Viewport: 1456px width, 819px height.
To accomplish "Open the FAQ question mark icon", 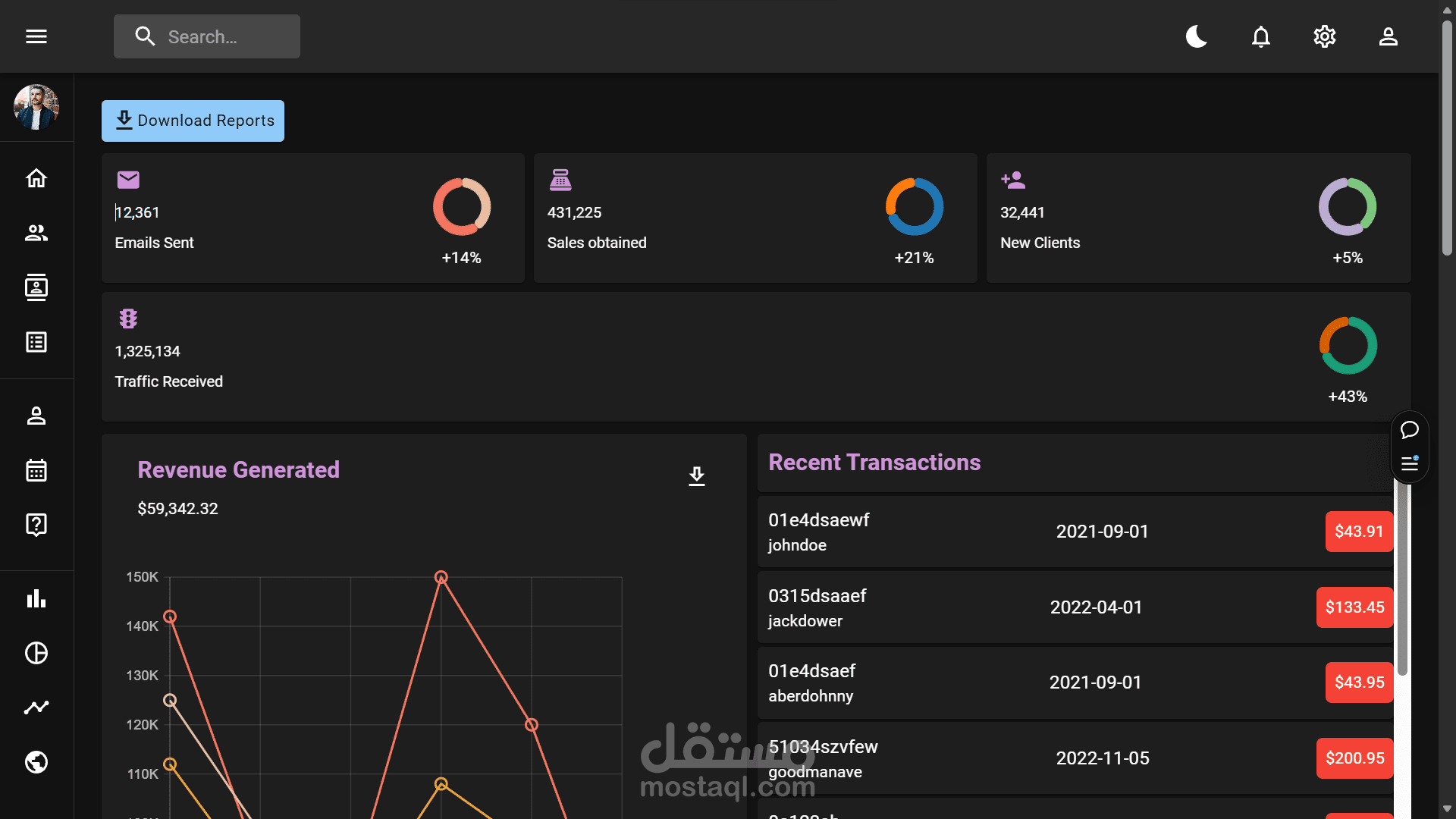I will (36, 525).
